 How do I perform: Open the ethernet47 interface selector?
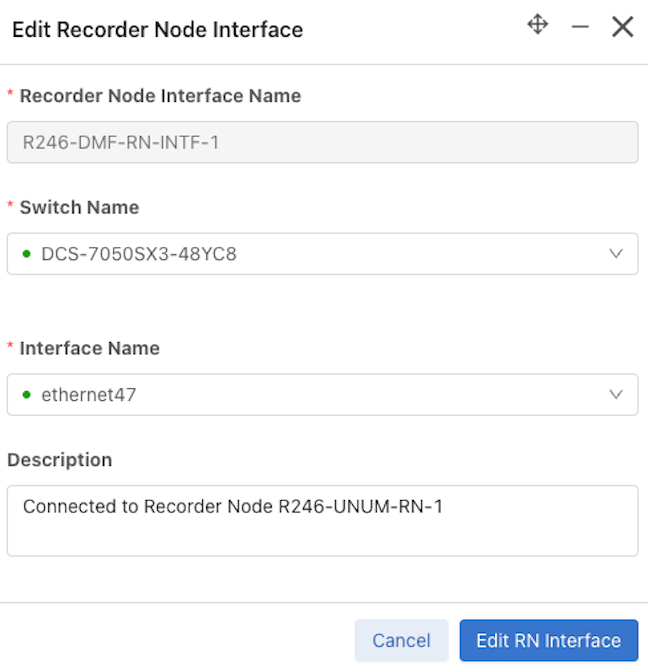point(323,394)
